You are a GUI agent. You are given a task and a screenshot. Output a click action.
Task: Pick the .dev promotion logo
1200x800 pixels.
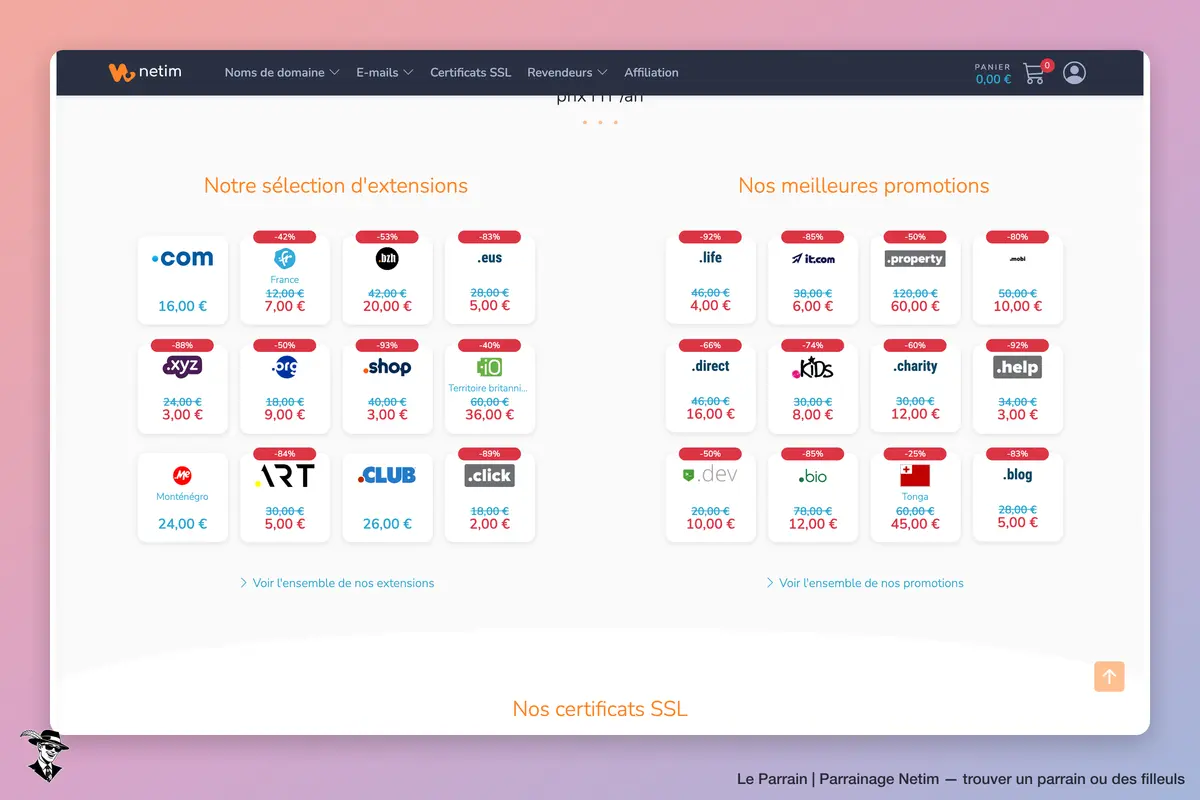710,474
